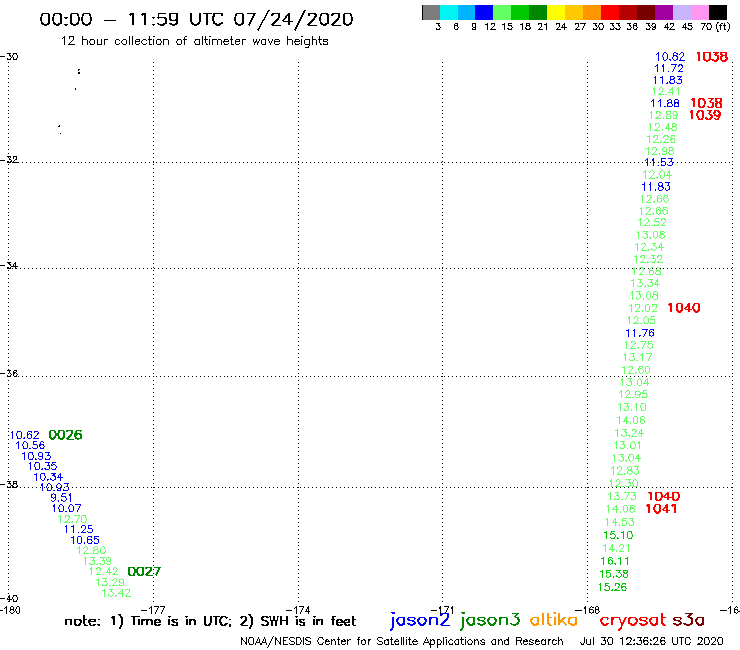Click the blue wave height value 11.88

664,103
